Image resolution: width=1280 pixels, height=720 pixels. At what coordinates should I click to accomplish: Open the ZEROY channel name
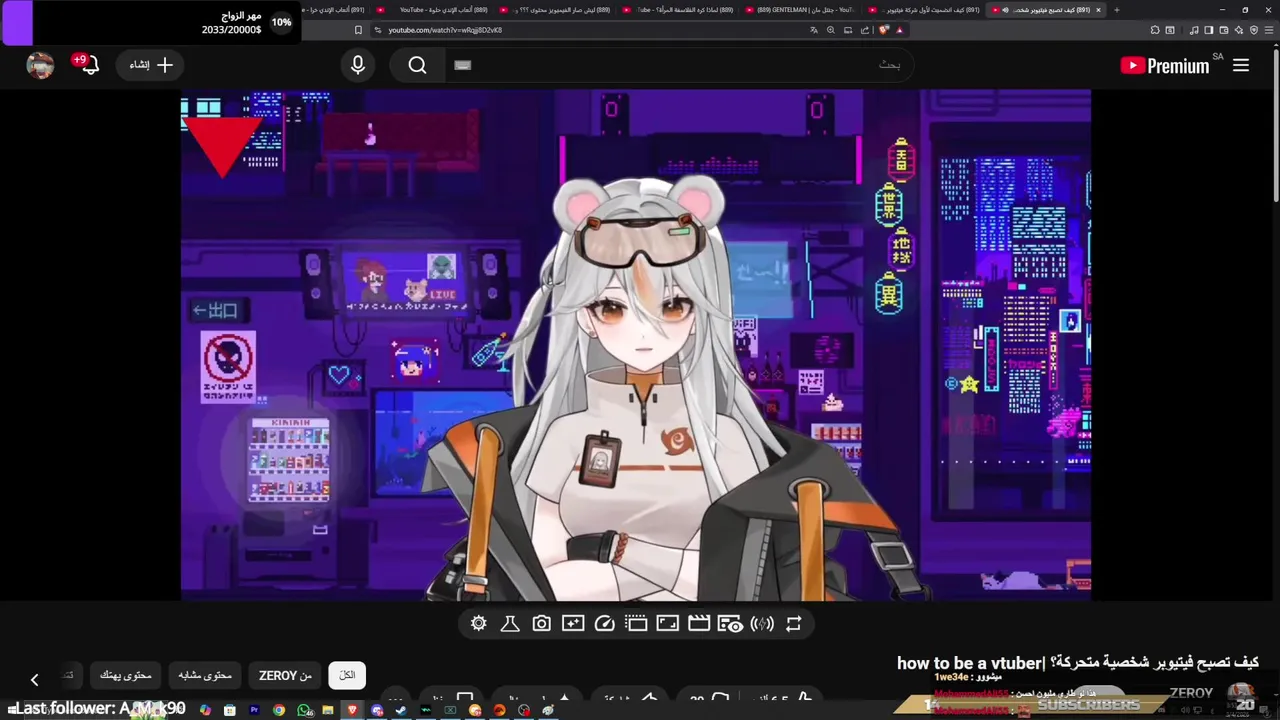(x=1191, y=693)
